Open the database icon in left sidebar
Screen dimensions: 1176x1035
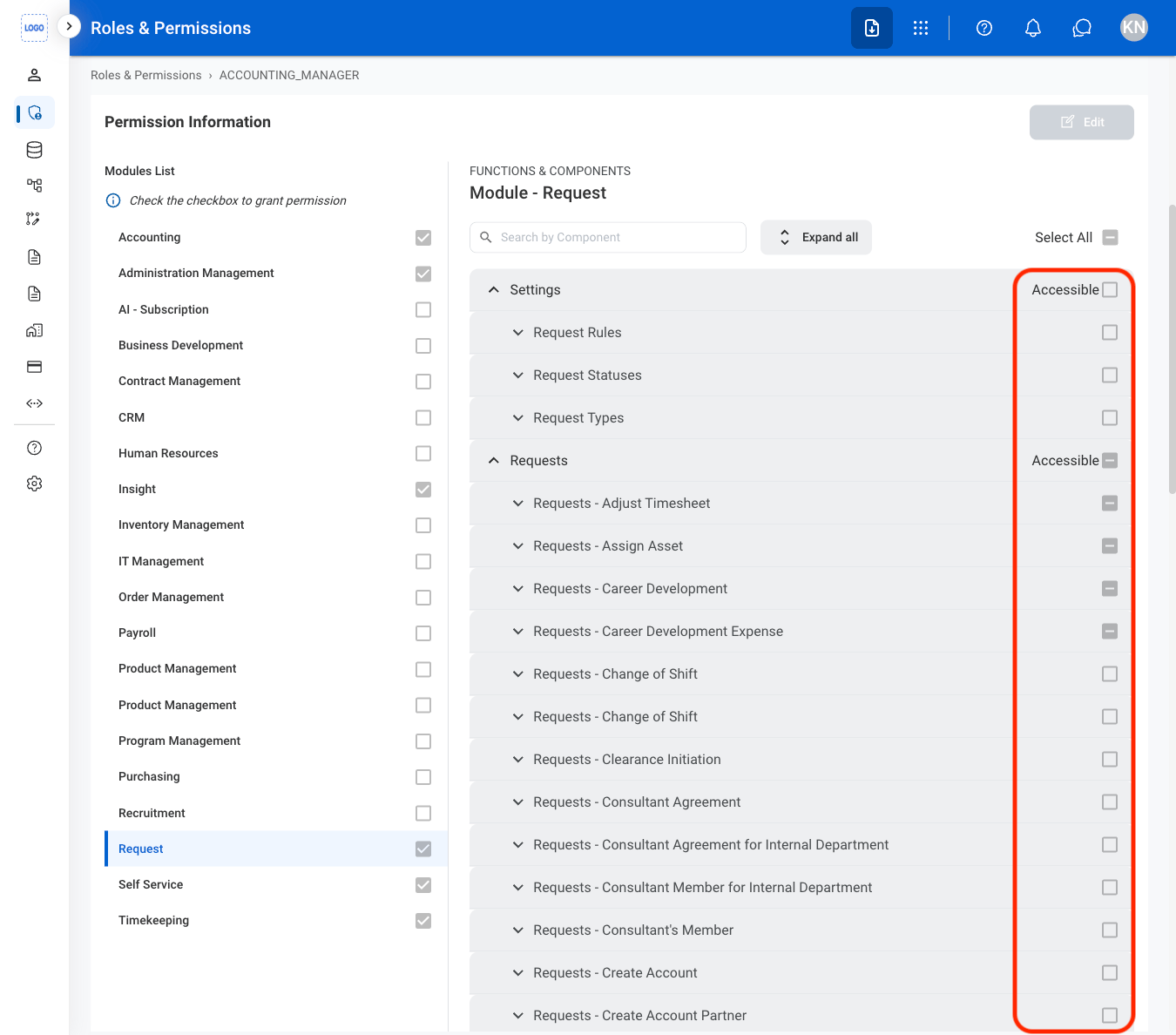(x=35, y=150)
